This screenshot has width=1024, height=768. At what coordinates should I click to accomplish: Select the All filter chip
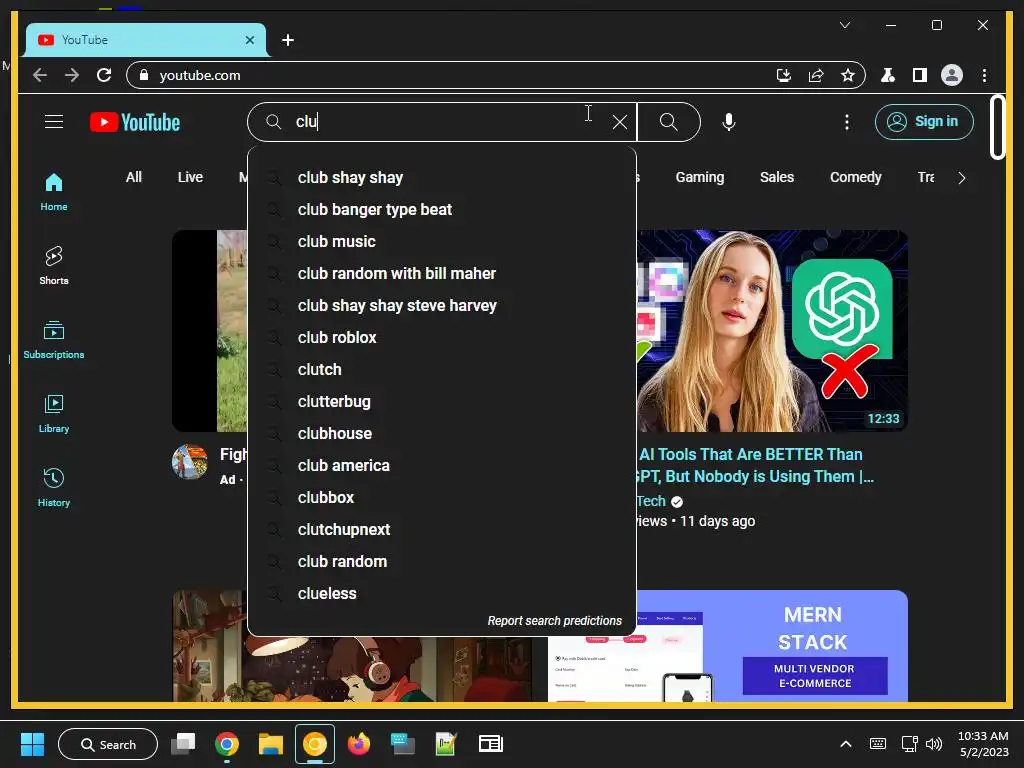tap(133, 177)
